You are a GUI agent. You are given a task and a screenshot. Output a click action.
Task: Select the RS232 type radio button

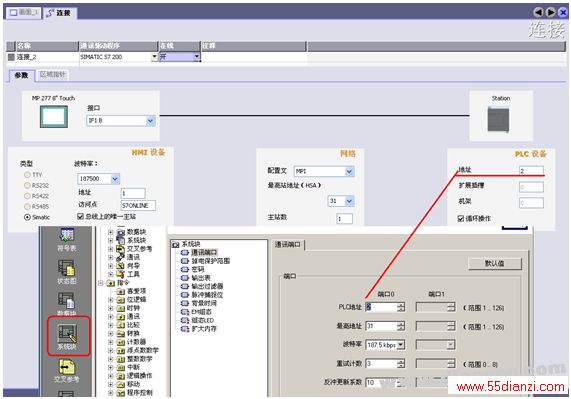click(27, 185)
